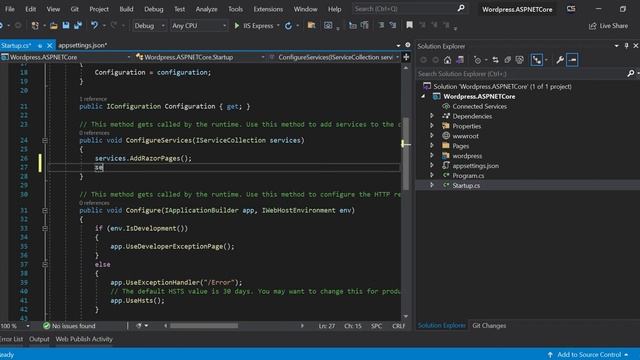Click the Solution Explorer search magnifier icon

(631, 73)
